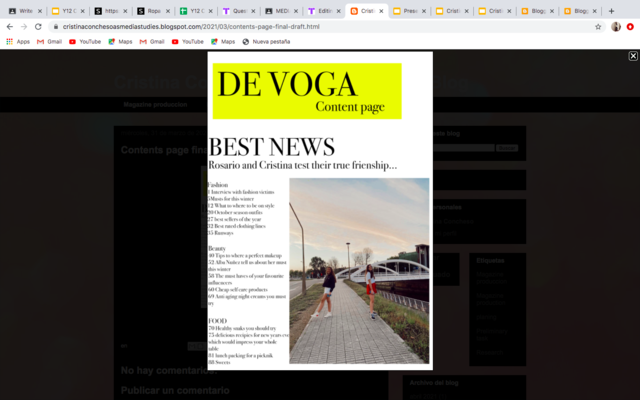This screenshot has width=640, height=400.
Task: View site information via the padlock icon
Action: point(56,27)
